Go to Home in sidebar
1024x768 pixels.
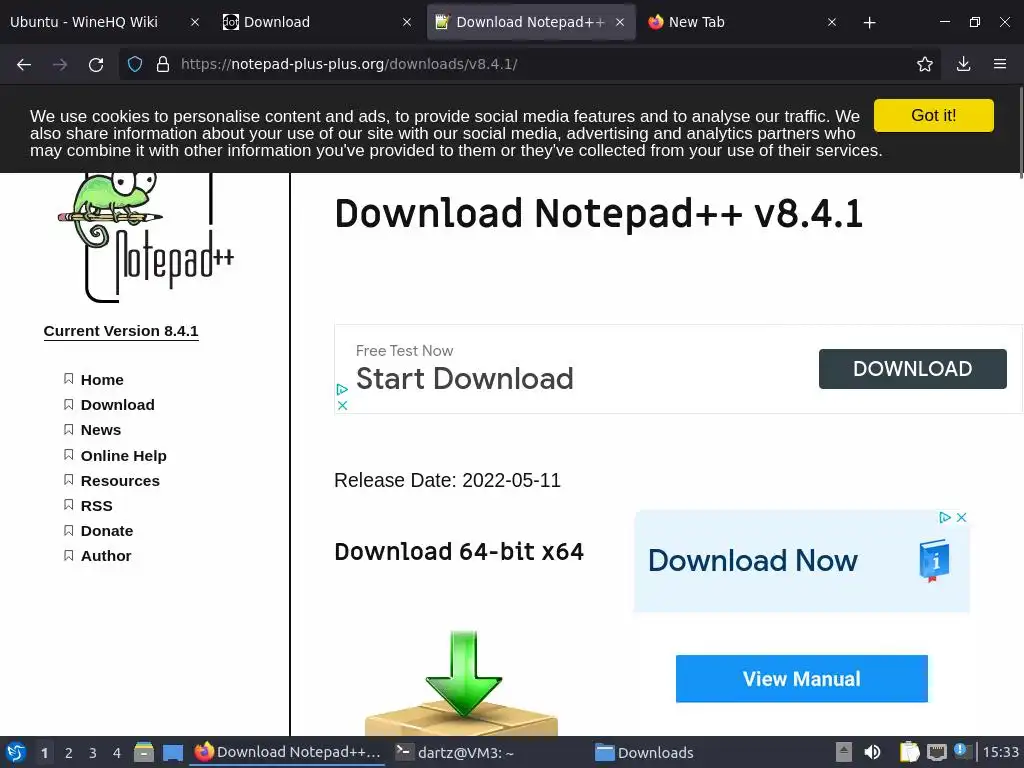click(102, 379)
